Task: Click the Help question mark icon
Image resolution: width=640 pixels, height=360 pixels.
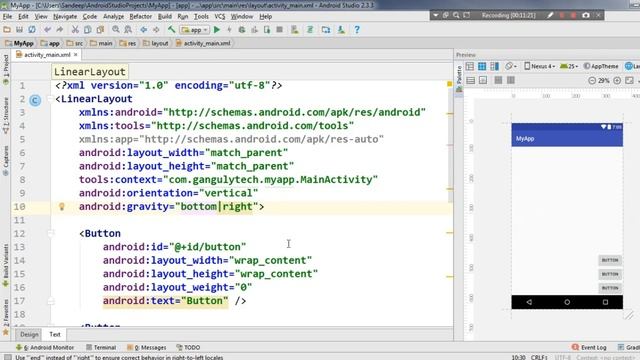Action: click(357, 29)
